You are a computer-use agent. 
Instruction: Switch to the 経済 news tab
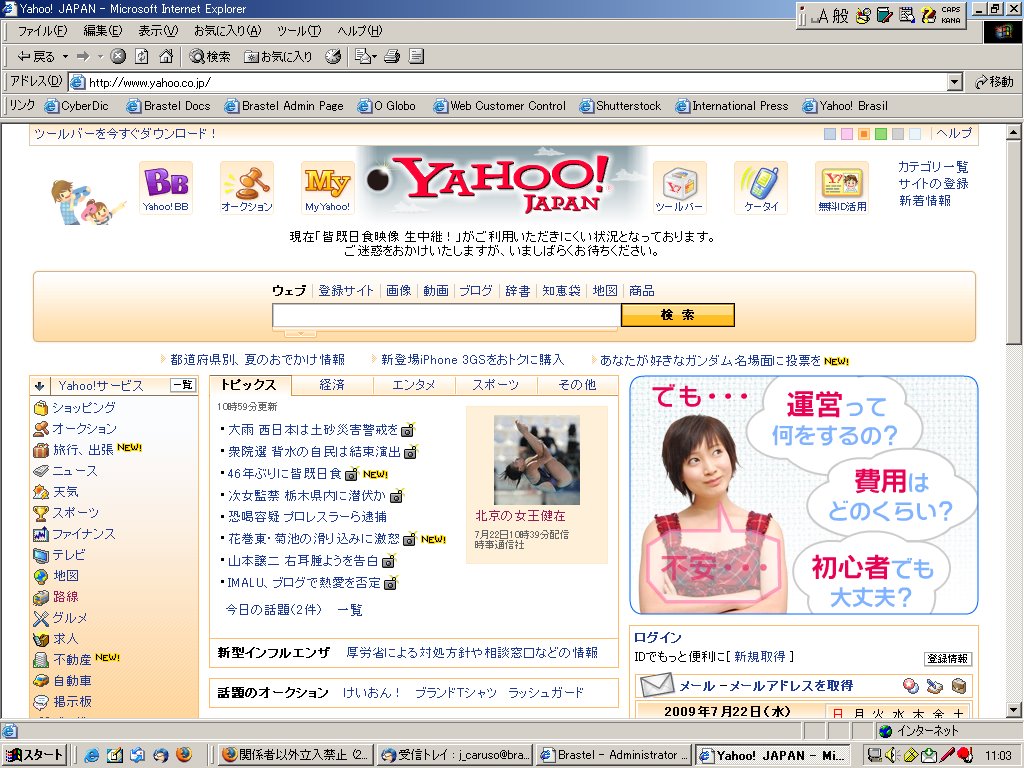pos(332,385)
